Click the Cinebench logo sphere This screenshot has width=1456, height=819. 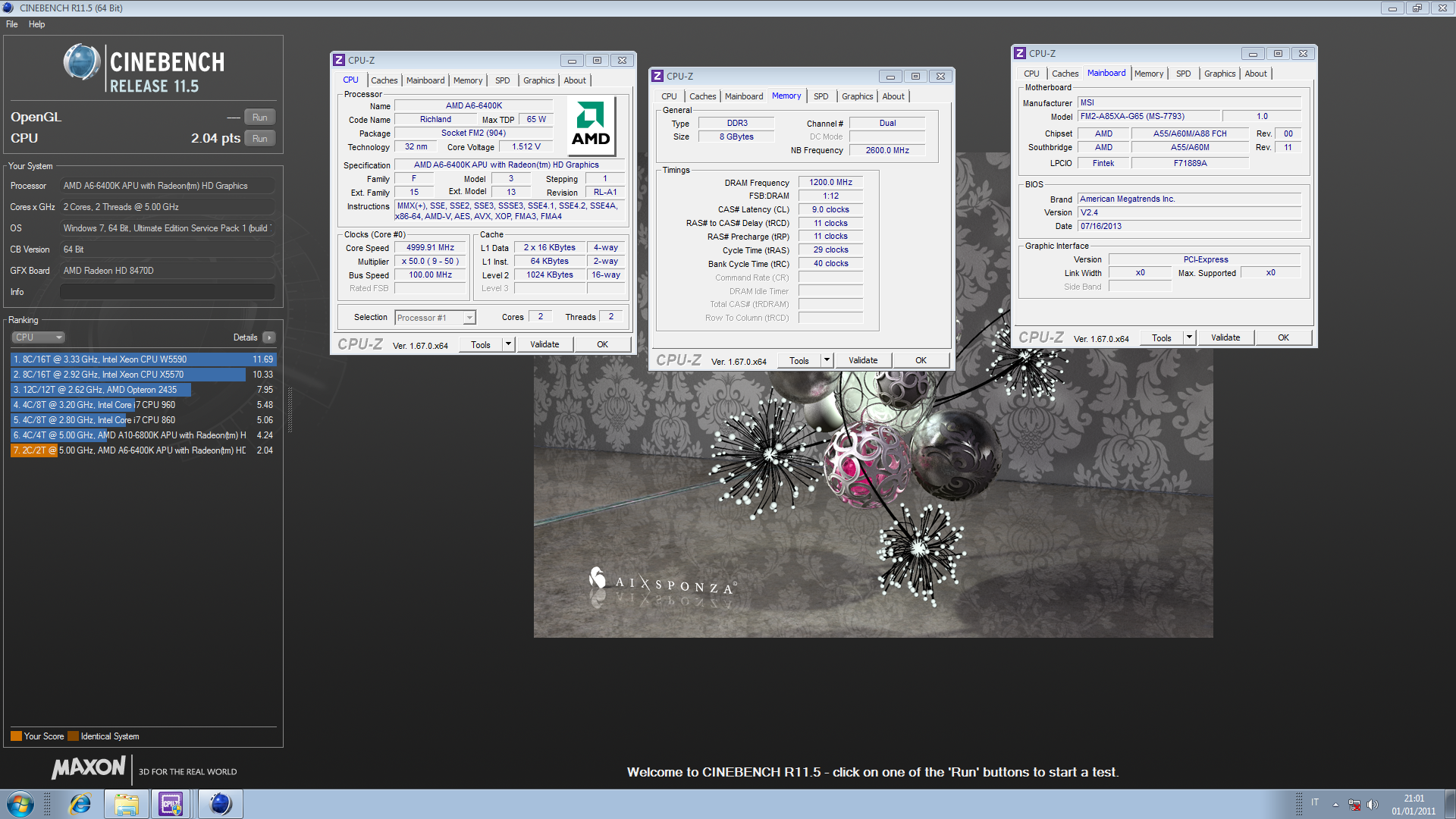[x=81, y=62]
